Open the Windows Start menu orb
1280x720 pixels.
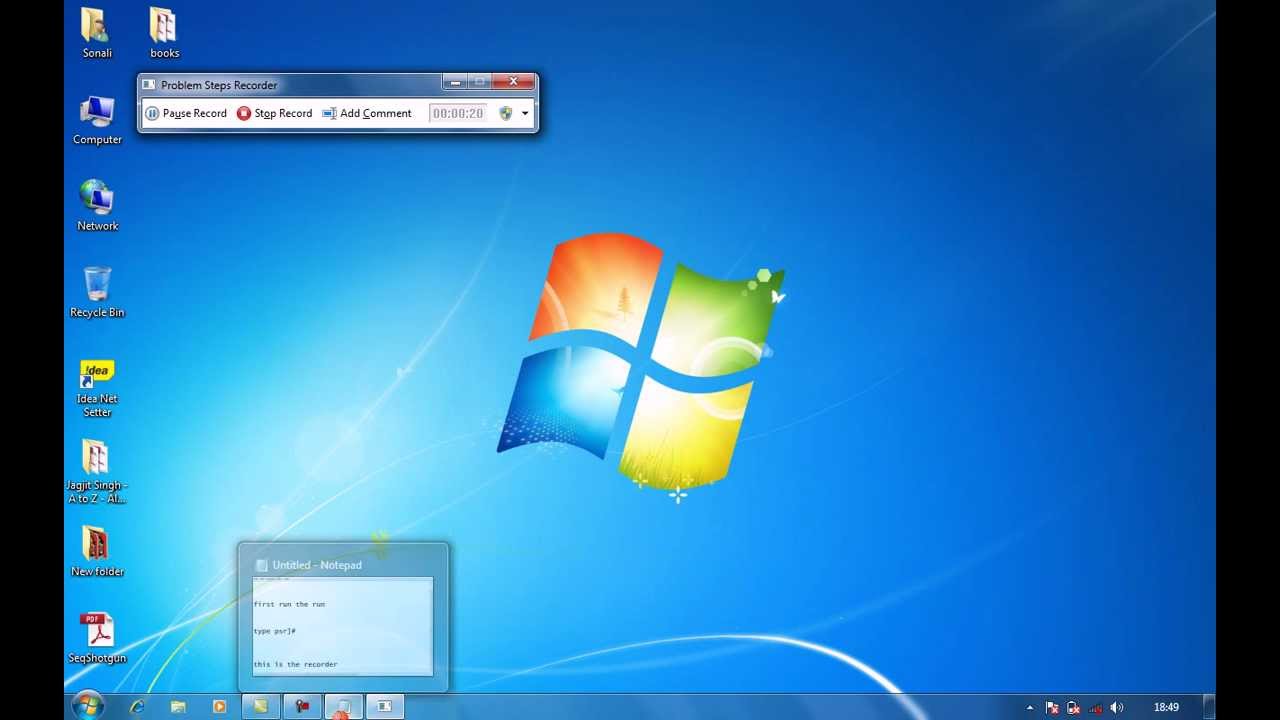pyautogui.click(x=88, y=706)
